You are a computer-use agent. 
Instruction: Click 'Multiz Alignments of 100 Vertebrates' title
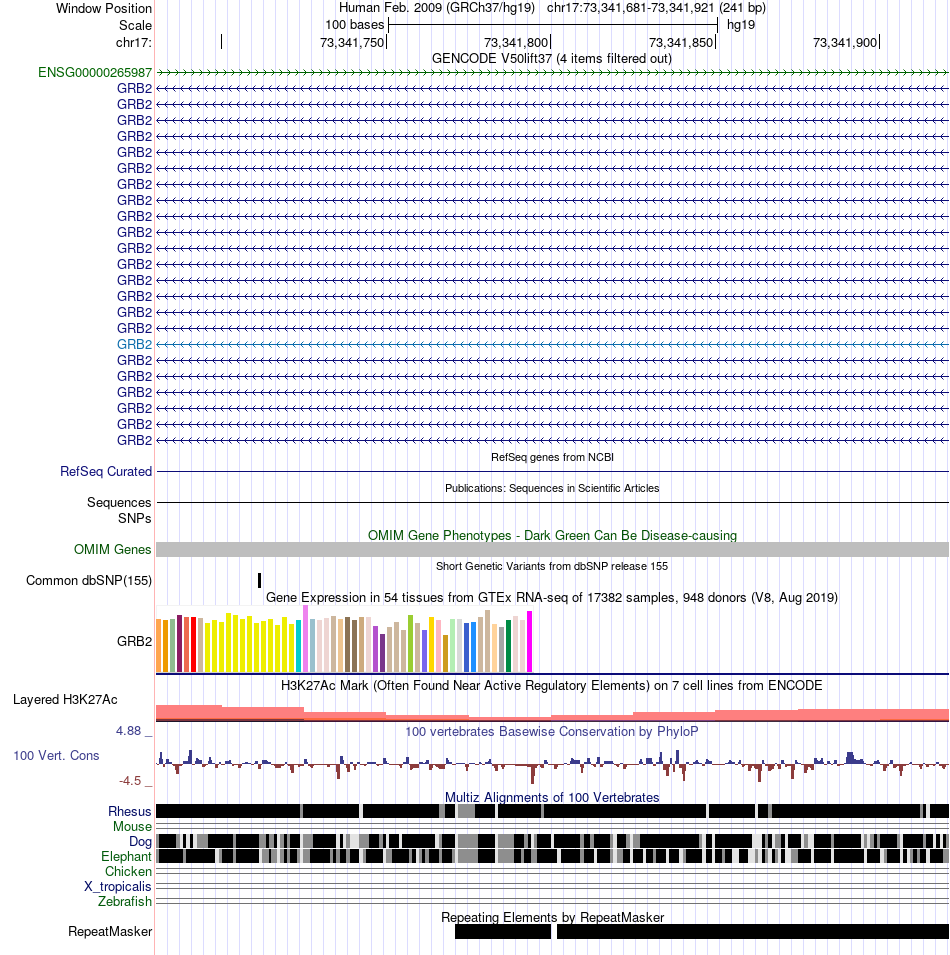coord(552,797)
